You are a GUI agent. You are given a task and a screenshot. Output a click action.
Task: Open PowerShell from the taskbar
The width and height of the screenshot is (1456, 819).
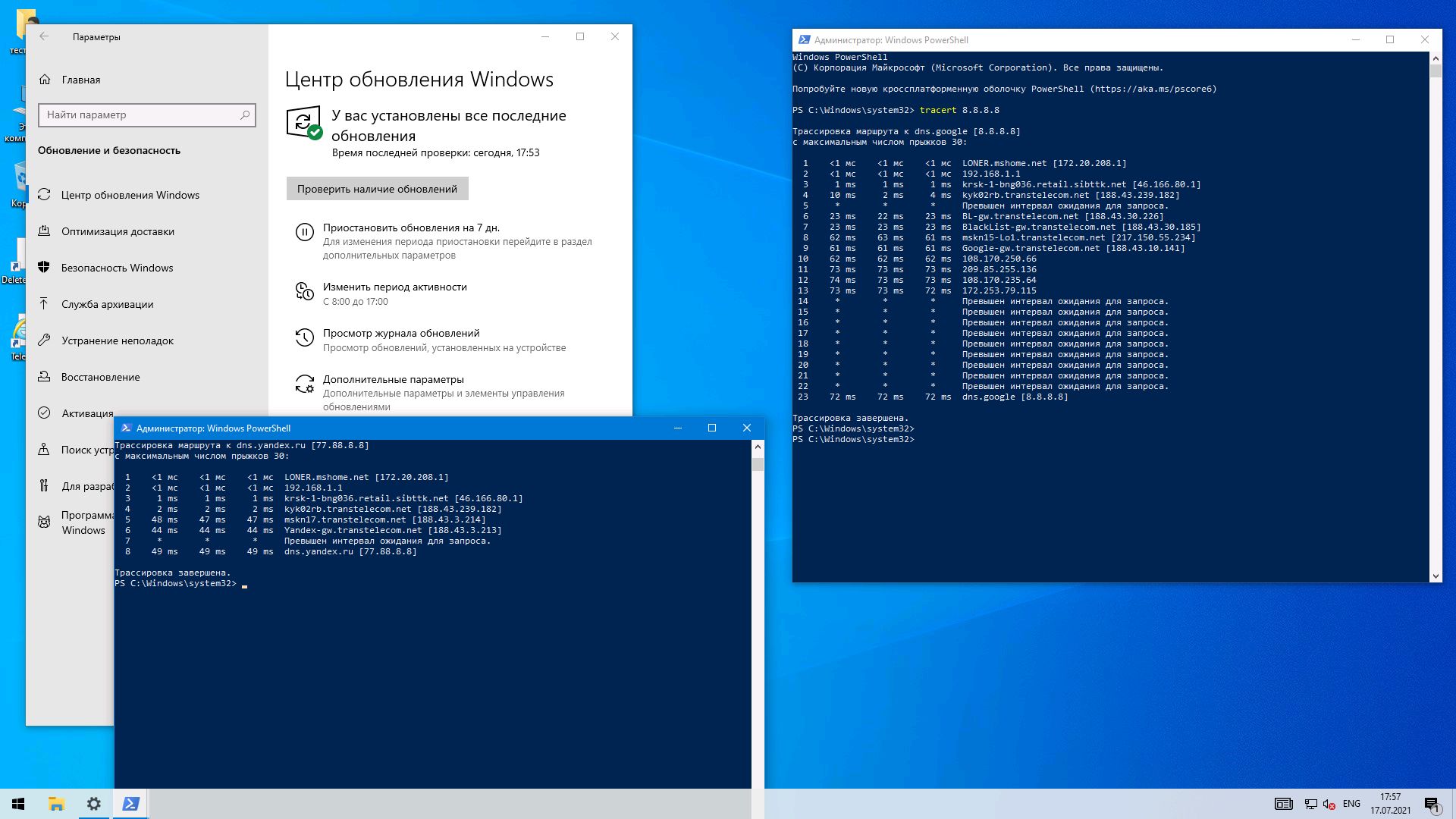coord(130,804)
